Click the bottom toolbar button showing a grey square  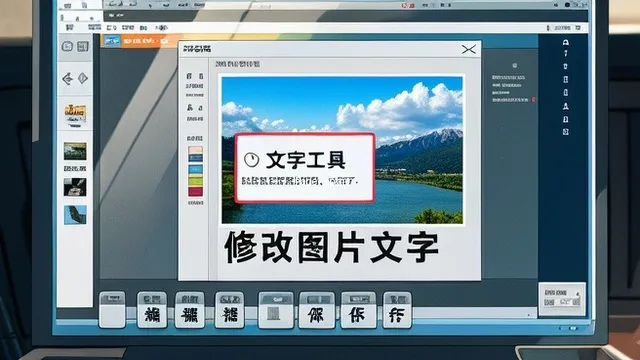(x=276, y=310)
